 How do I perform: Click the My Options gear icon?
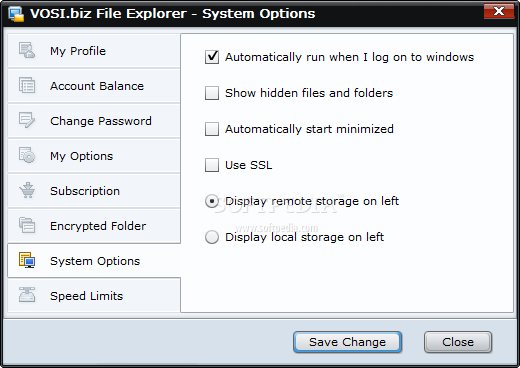coord(27,155)
